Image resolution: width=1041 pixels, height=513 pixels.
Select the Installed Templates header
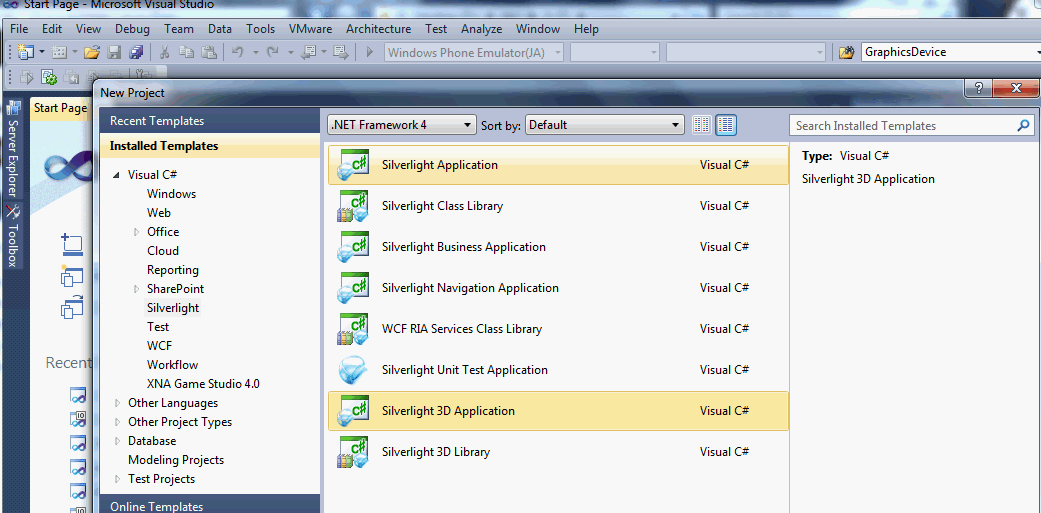coord(209,146)
